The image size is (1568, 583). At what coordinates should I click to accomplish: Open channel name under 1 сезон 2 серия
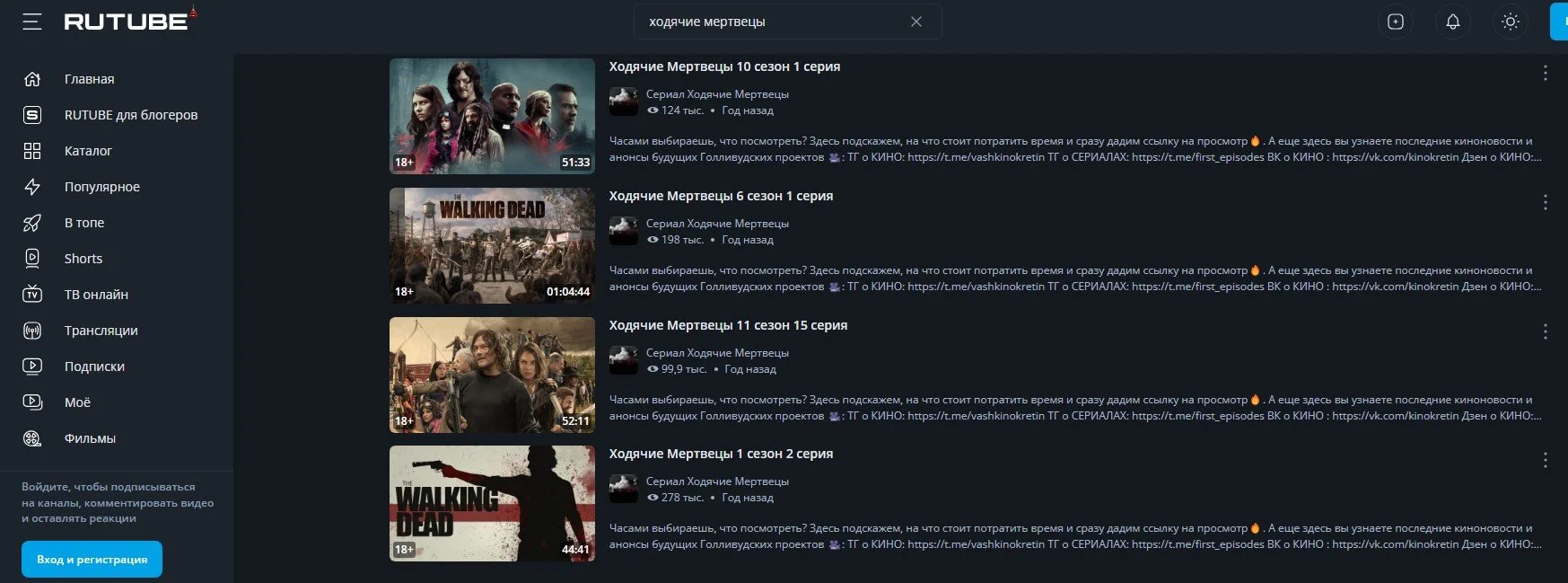click(717, 481)
